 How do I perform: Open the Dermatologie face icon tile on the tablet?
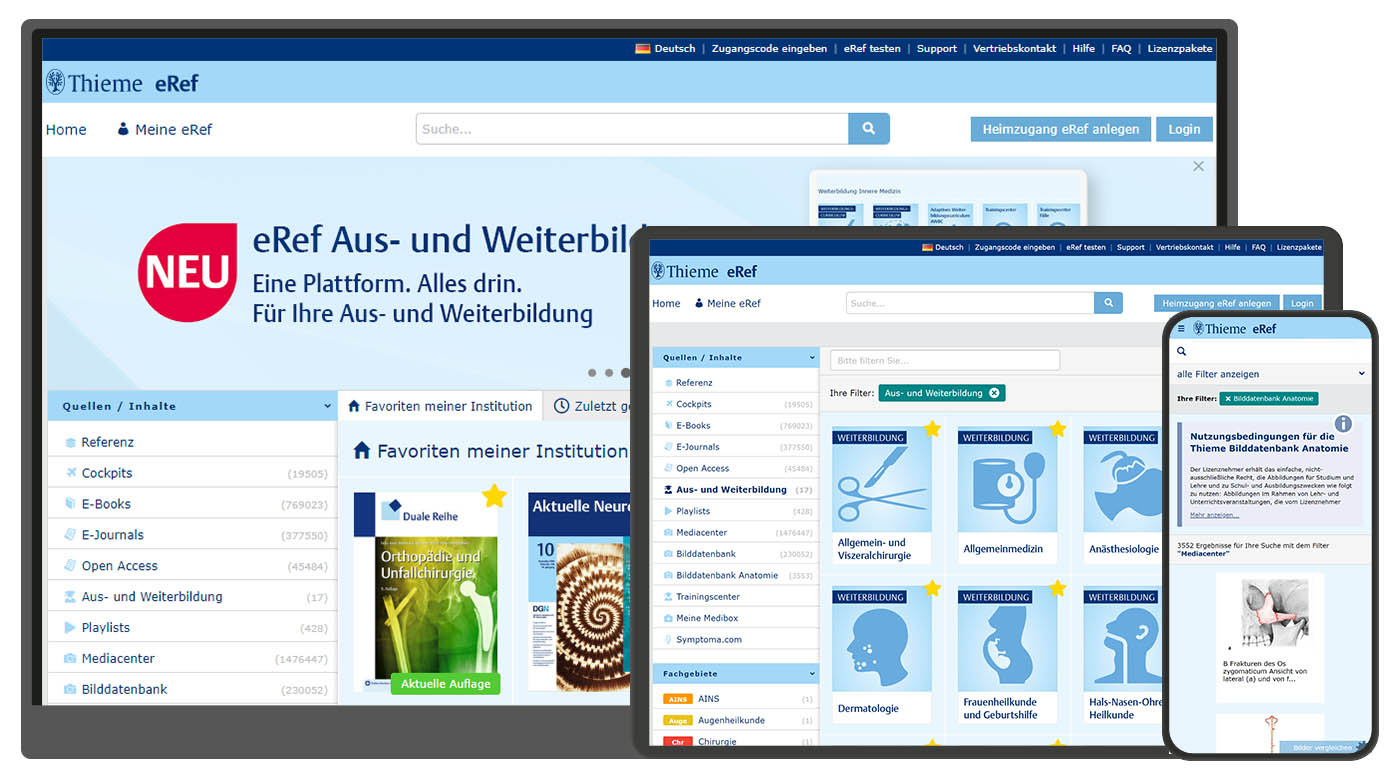coord(881,640)
